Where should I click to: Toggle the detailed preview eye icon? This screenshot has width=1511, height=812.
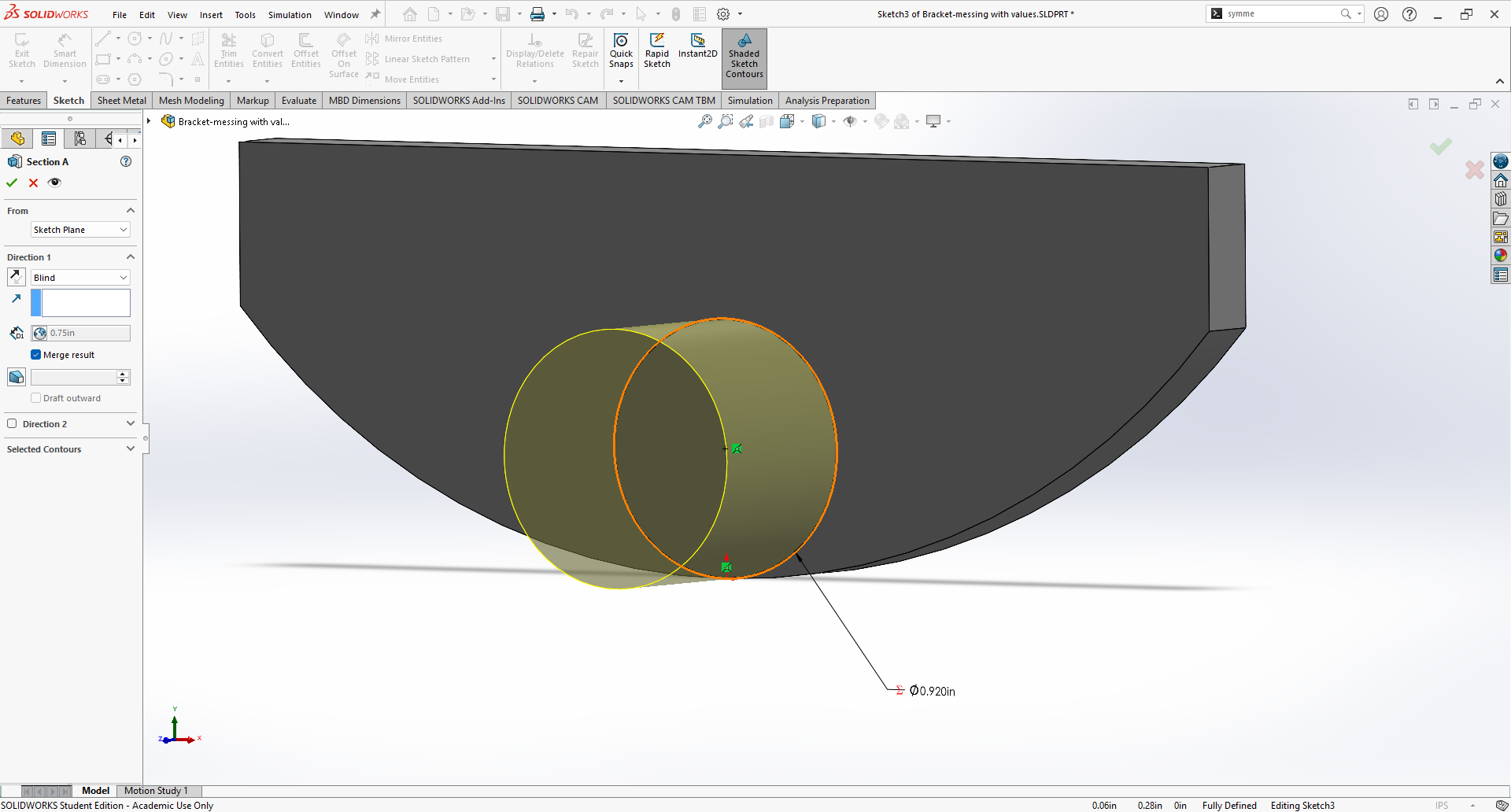coord(54,183)
